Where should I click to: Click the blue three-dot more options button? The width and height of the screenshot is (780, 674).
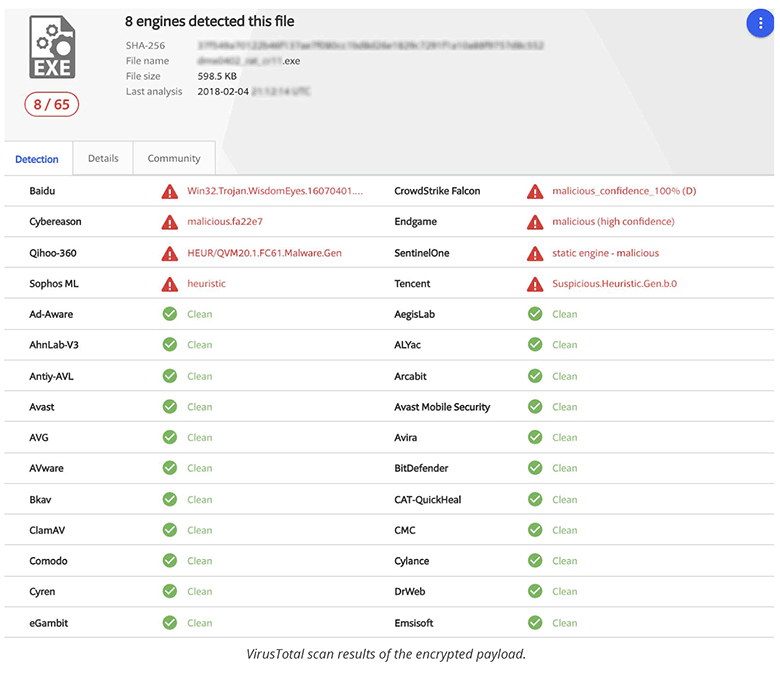[761, 26]
